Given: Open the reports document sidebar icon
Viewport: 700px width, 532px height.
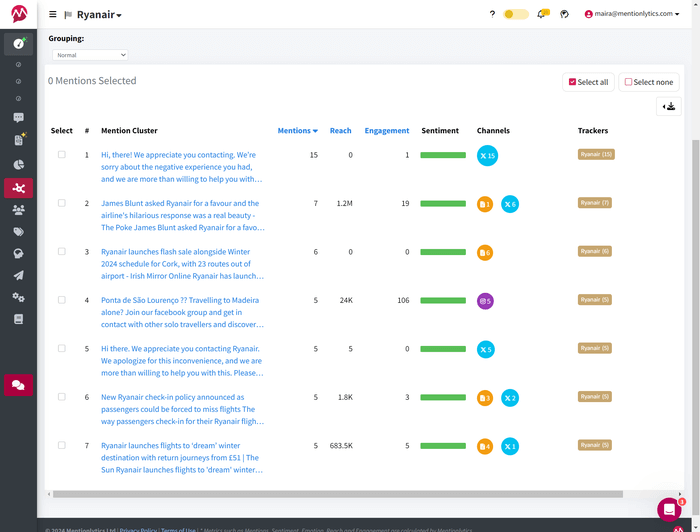Looking at the screenshot, I should click(19, 140).
